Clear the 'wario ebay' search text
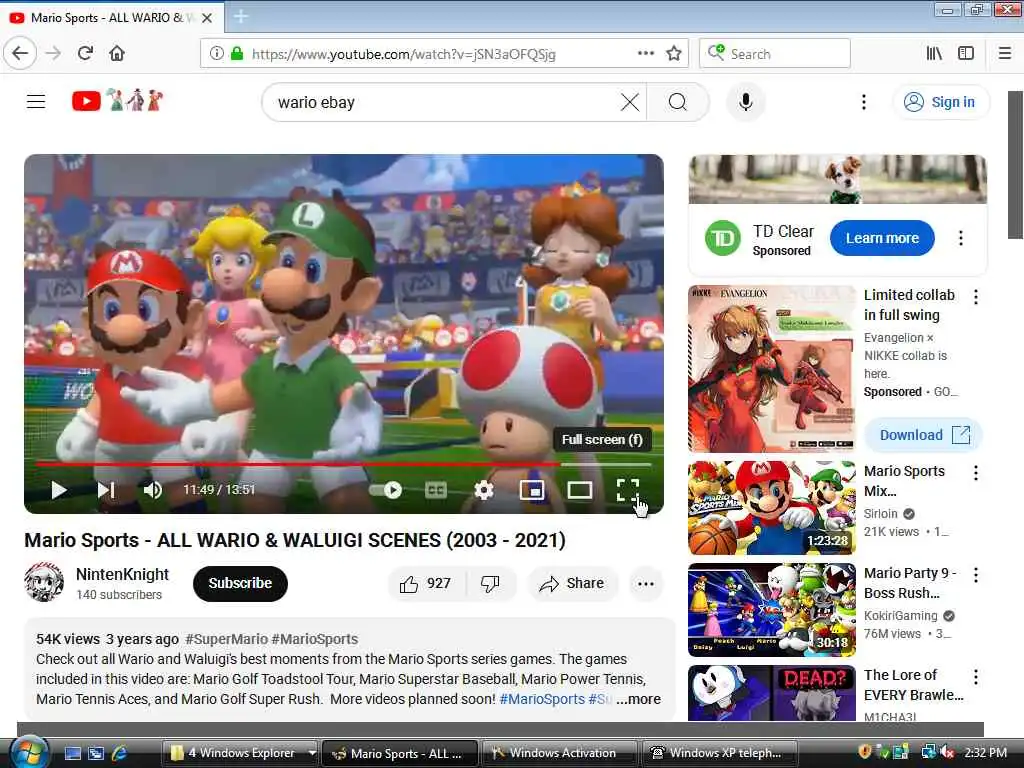Screen dimensions: 1024x768 click(x=630, y=102)
